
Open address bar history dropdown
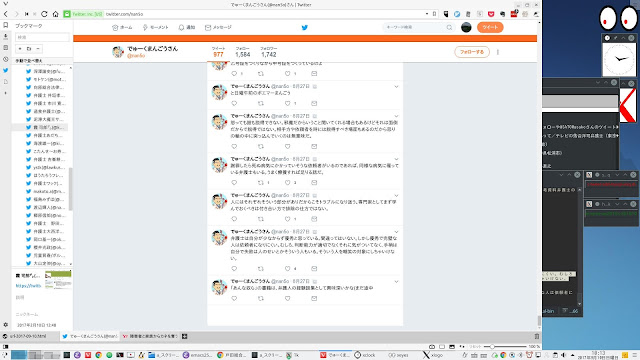[427, 14]
